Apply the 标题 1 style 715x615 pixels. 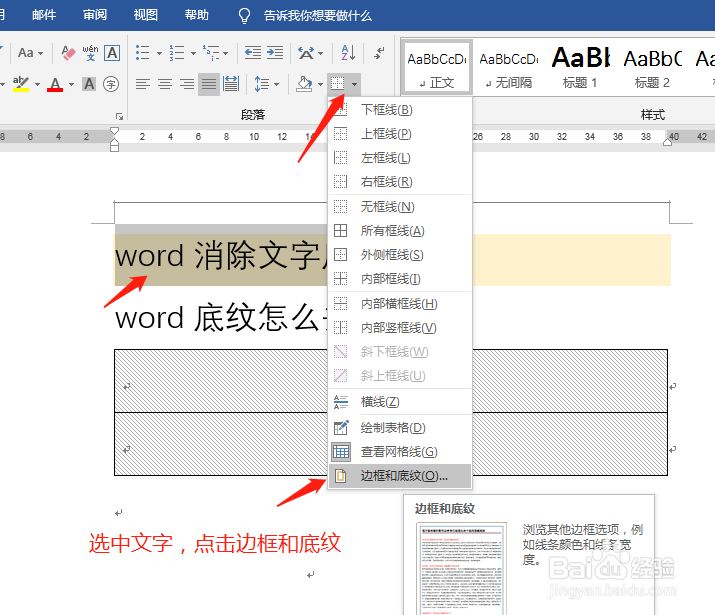point(580,67)
